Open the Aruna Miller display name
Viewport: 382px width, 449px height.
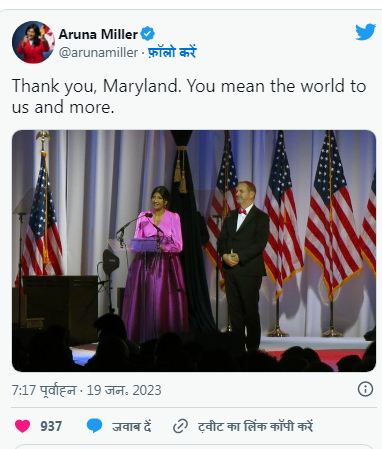click(98, 34)
